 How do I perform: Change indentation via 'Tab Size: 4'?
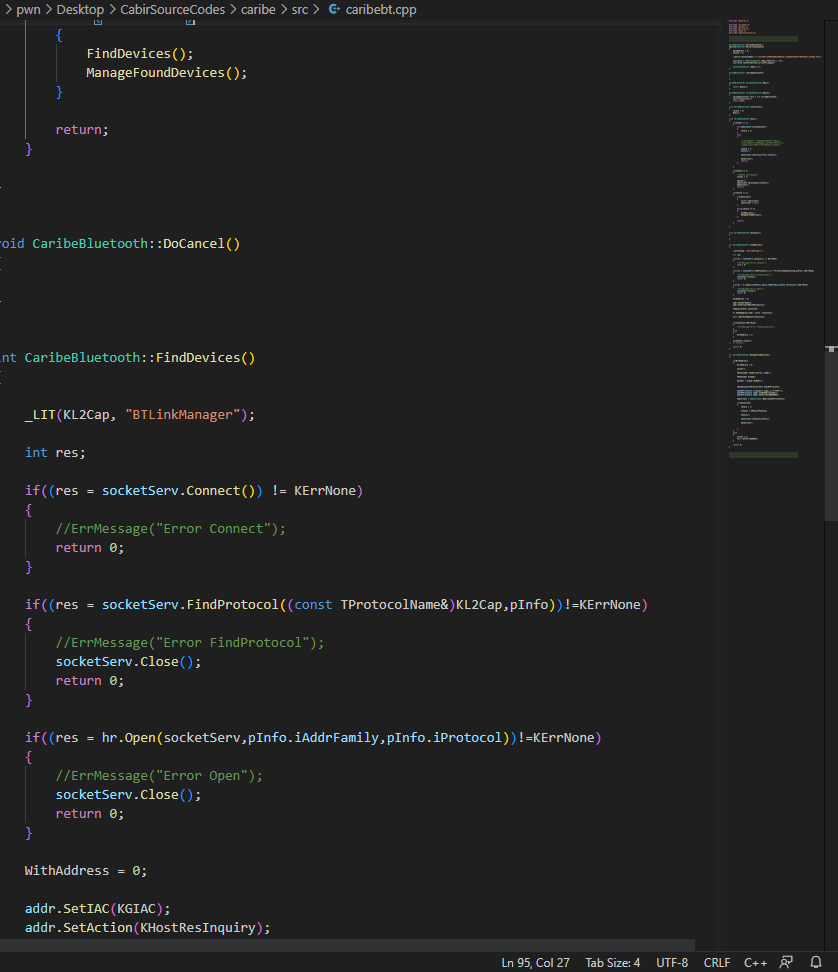612,962
